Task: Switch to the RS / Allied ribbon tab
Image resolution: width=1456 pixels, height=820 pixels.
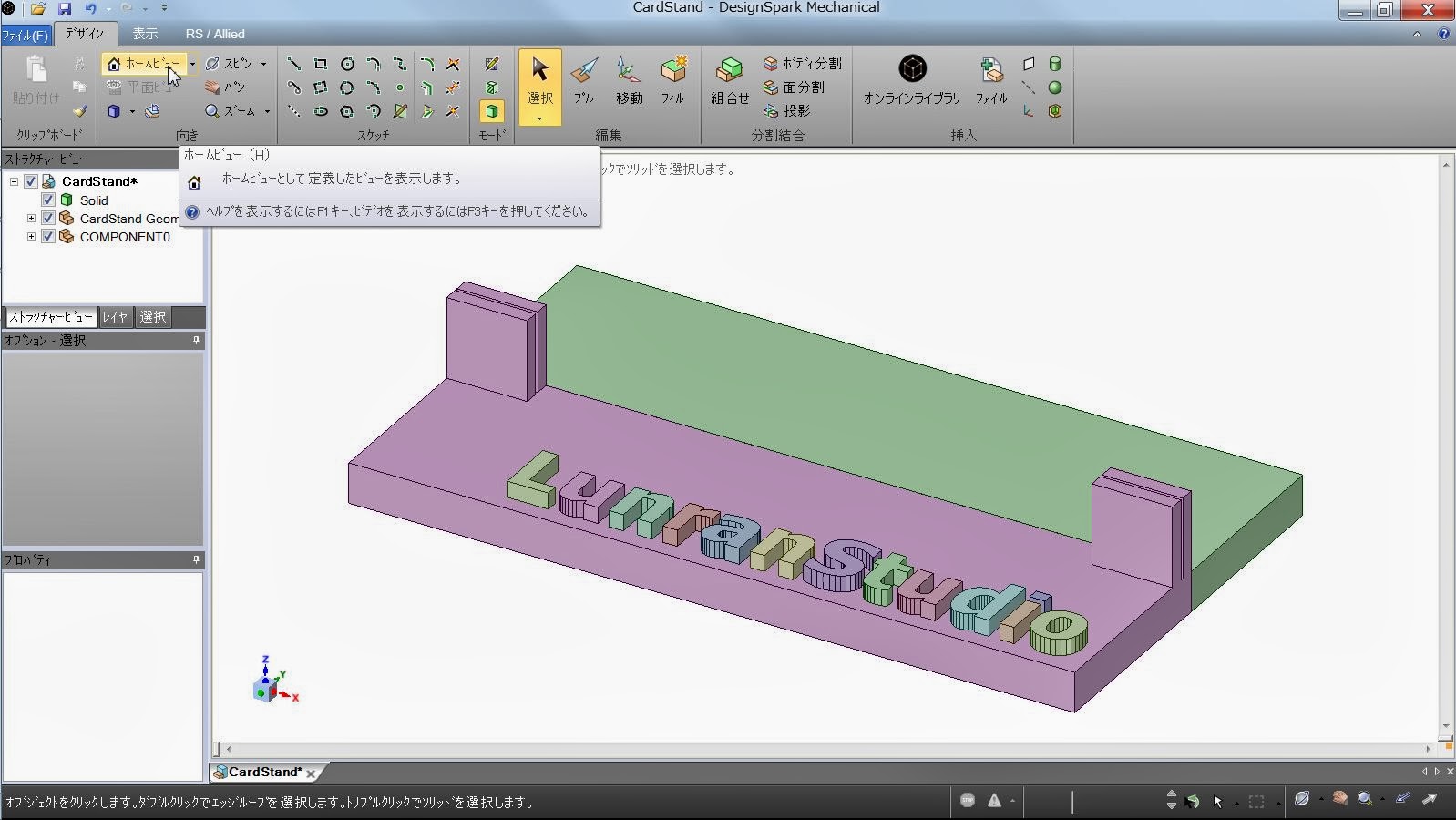Action: [215, 34]
